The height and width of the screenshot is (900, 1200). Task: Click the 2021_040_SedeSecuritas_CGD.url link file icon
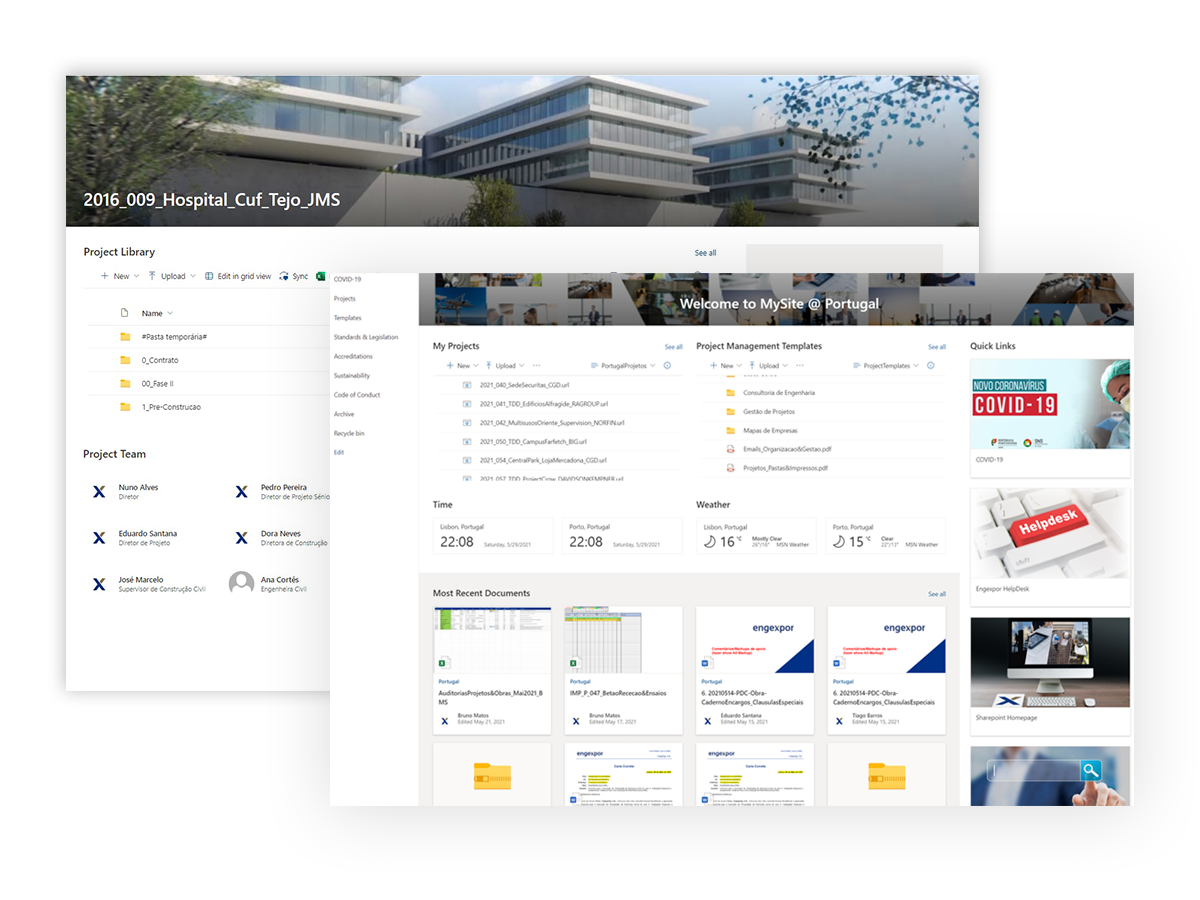[x=467, y=385]
